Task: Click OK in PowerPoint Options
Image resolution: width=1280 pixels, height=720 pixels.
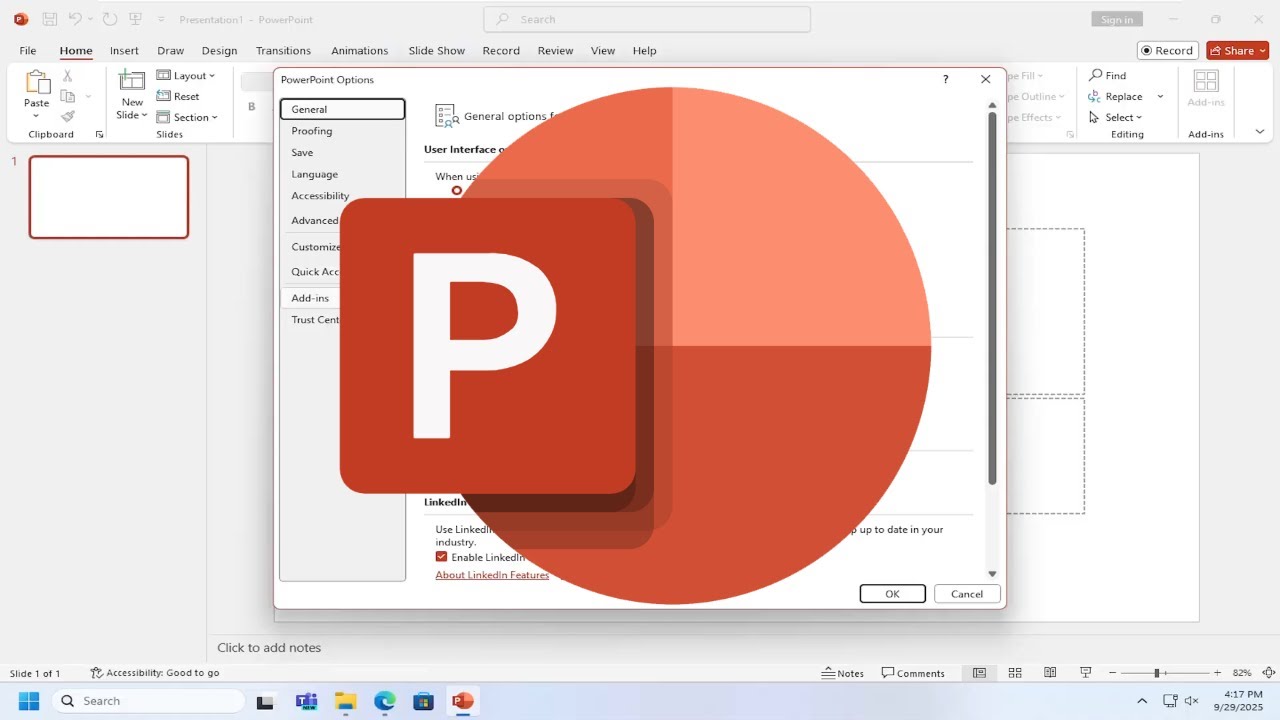Action: click(892, 594)
